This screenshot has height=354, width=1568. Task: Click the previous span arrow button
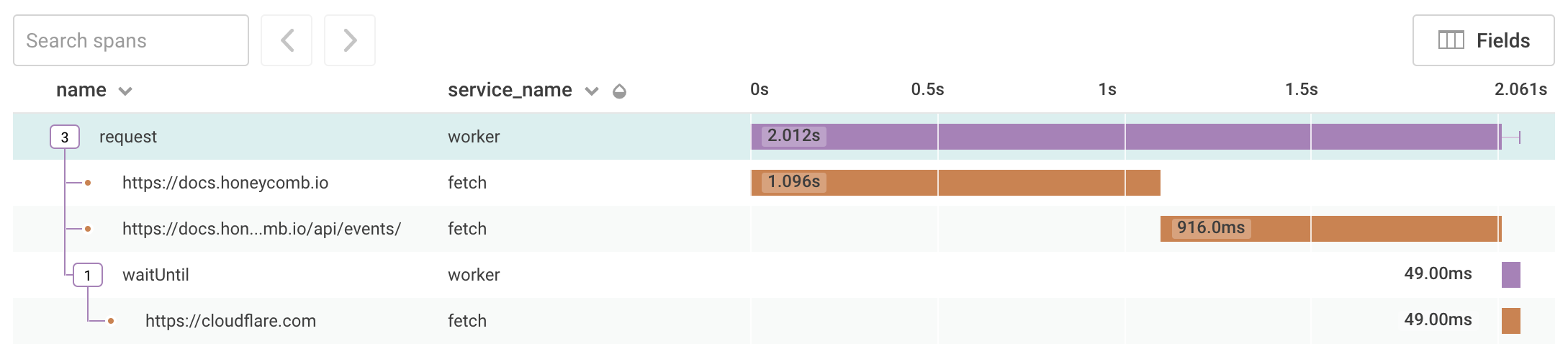287,40
